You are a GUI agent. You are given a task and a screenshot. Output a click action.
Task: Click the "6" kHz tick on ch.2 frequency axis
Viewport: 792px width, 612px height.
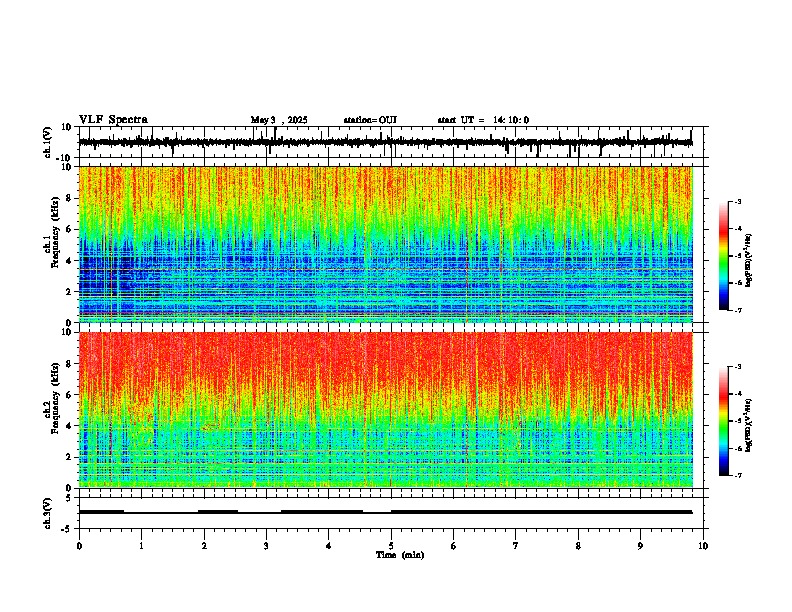[x=70, y=394]
